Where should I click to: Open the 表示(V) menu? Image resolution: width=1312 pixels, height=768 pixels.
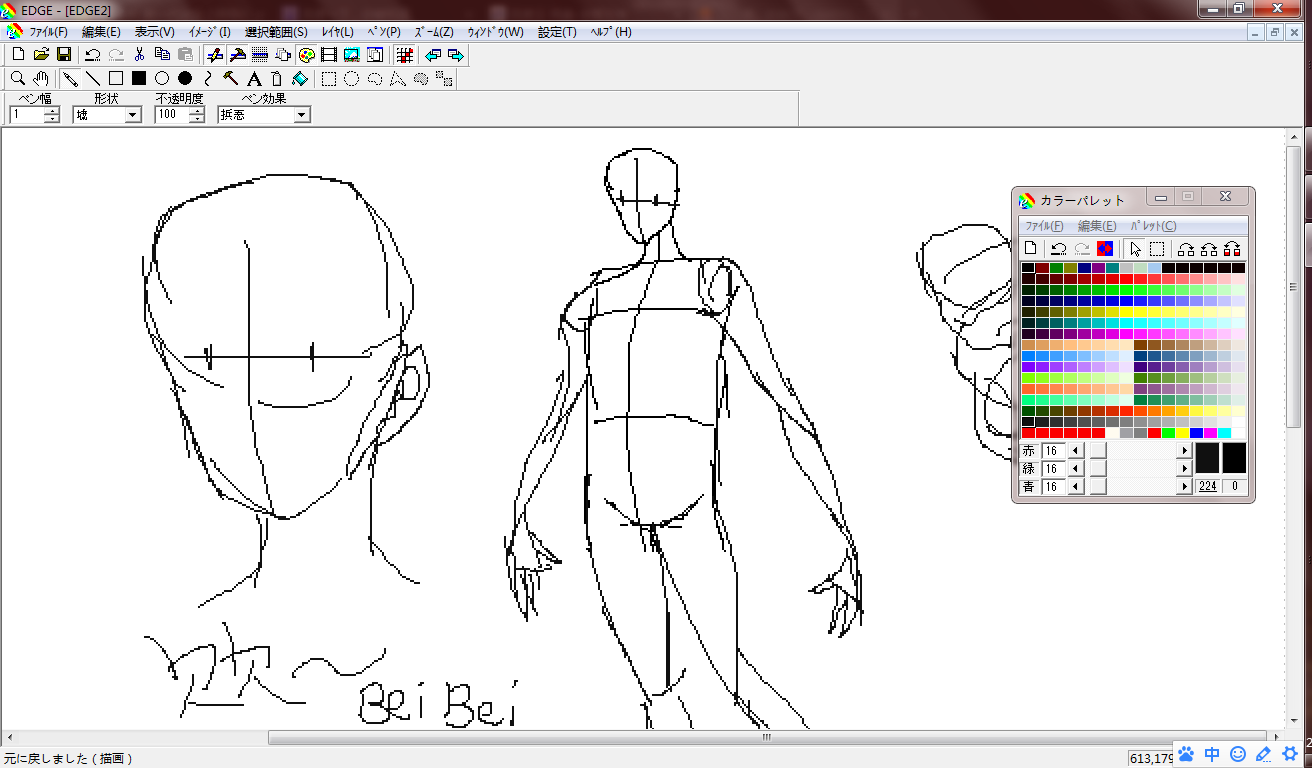coord(154,32)
